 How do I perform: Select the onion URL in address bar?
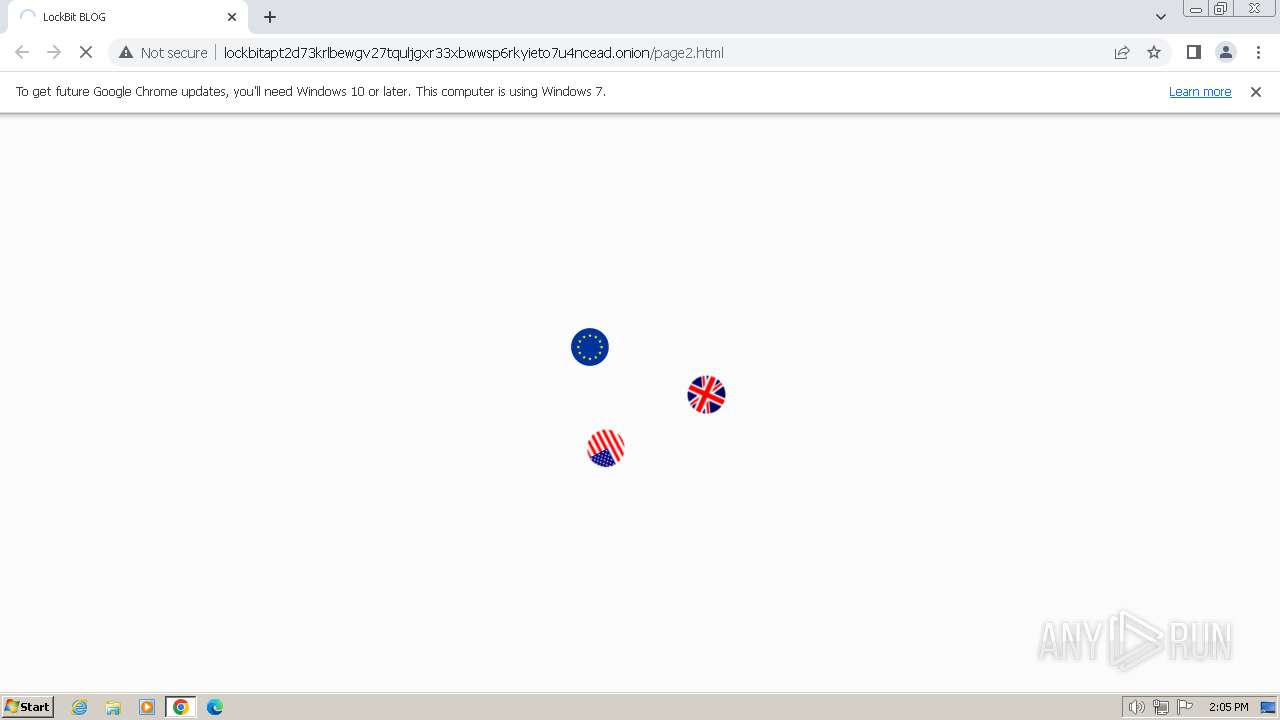[473, 52]
